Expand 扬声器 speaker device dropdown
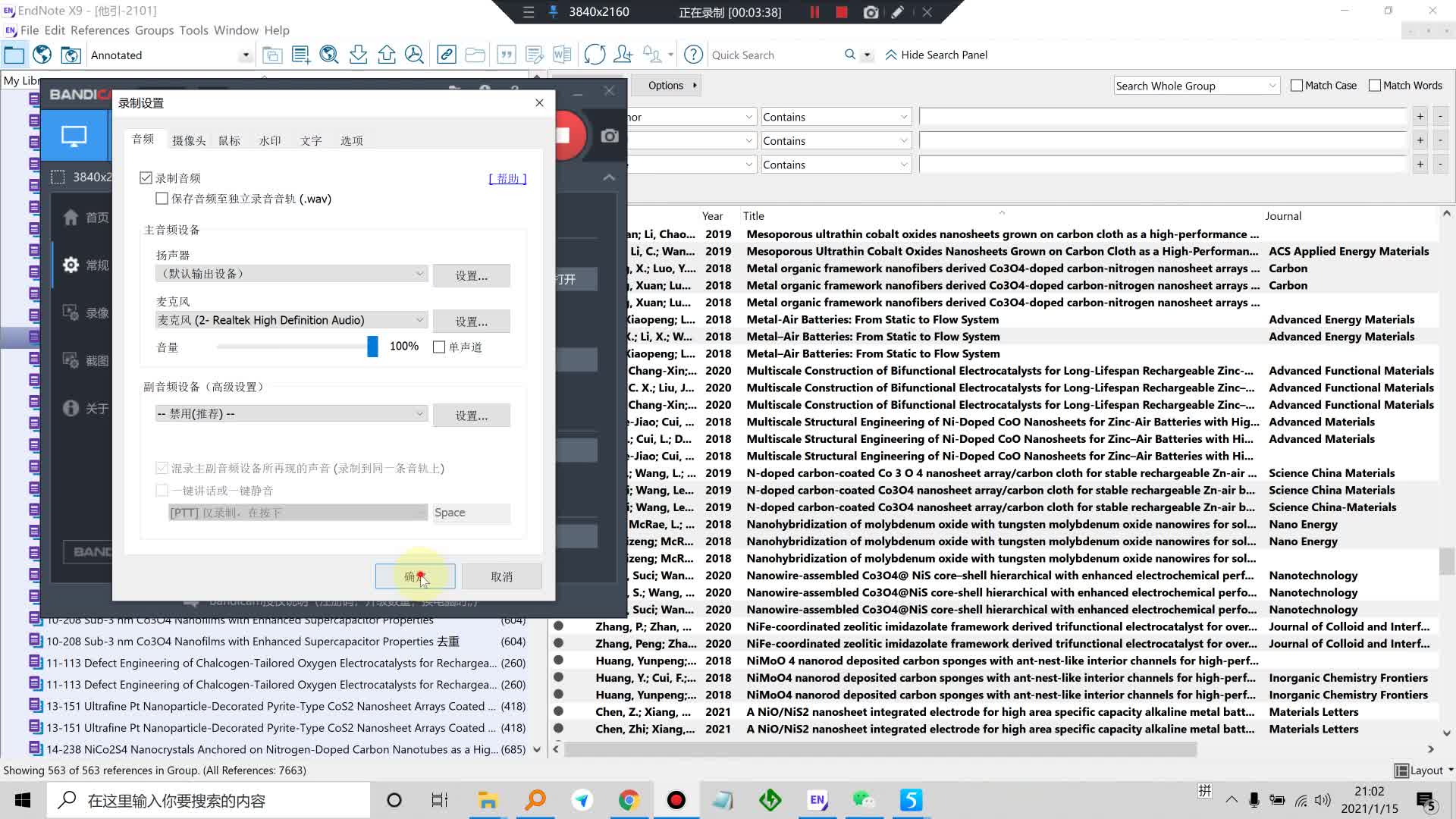Image resolution: width=1456 pixels, height=819 pixels. tap(419, 275)
